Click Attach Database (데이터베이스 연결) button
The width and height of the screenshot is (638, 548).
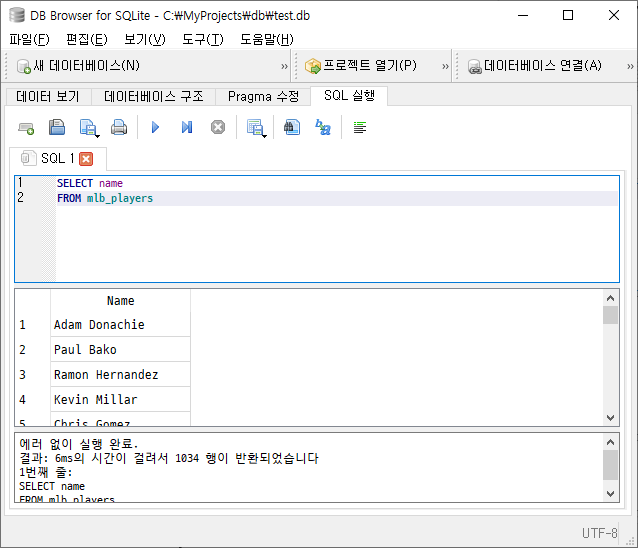point(535,65)
